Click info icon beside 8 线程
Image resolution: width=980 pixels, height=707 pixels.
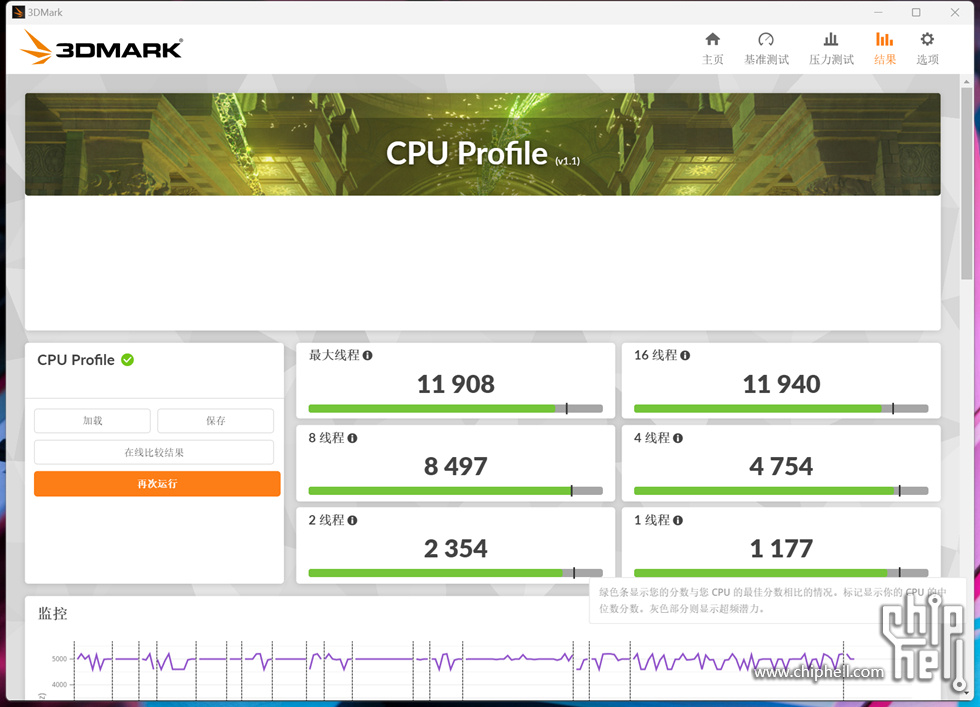pos(352,438)
